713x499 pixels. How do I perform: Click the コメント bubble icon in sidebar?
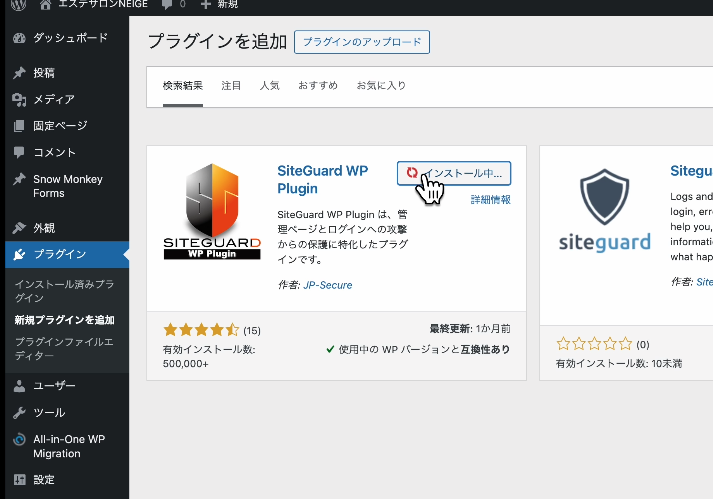click(x=19, y=152)
